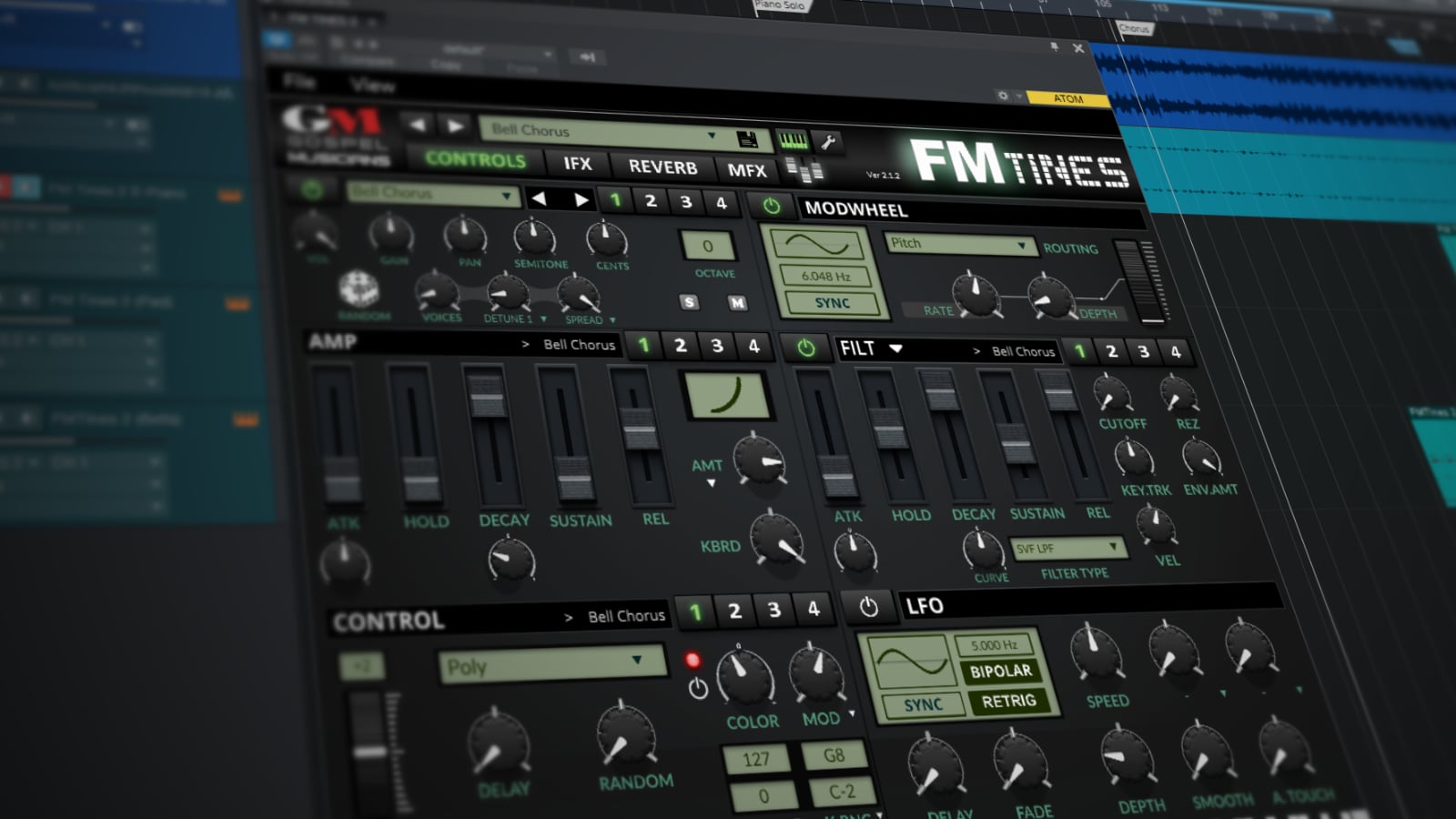Toggle the layer power button beside Bell Chorus
This screenshot has height=819, width=1456.
[312, 189]
